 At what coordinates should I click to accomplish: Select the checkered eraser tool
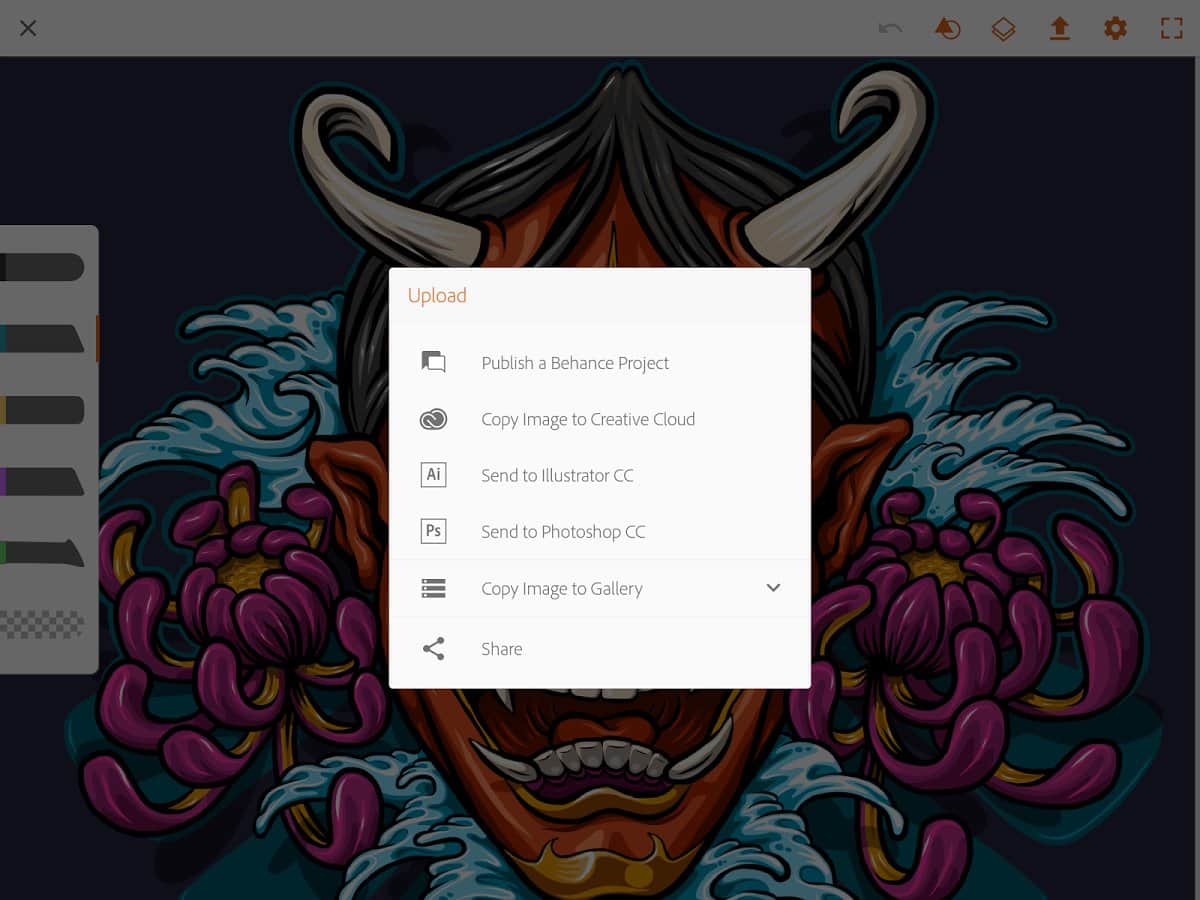tap(42, 624)
